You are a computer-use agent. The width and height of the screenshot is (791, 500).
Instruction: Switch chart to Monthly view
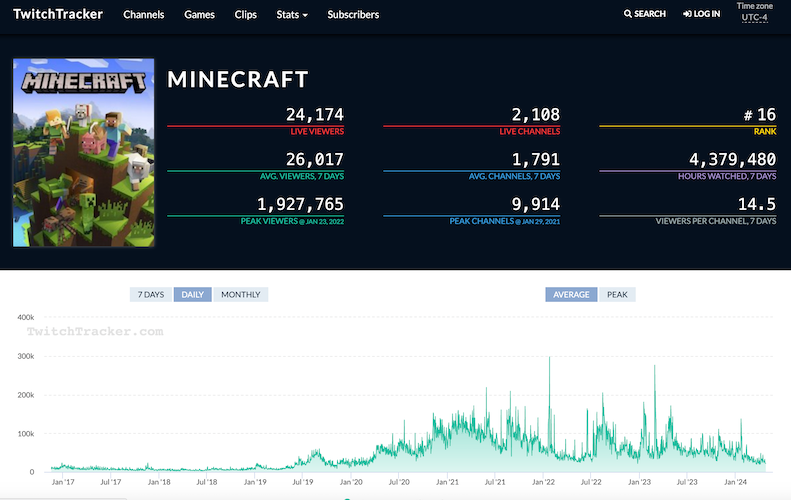(240, 294)
